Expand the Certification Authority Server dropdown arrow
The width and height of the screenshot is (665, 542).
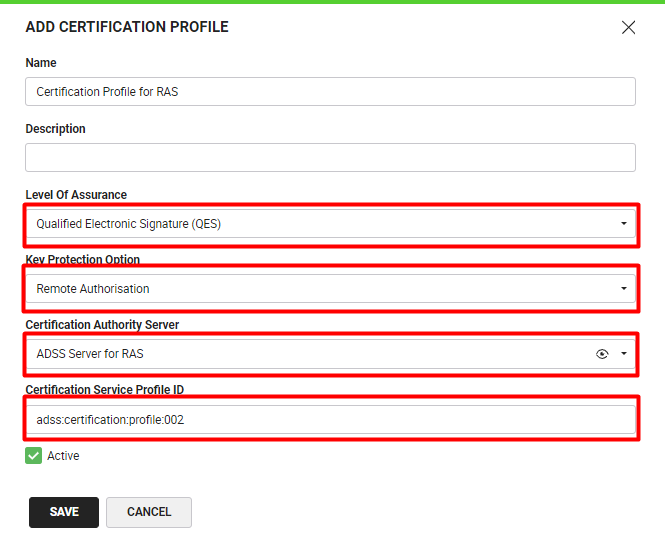click(x=624, y=354)
